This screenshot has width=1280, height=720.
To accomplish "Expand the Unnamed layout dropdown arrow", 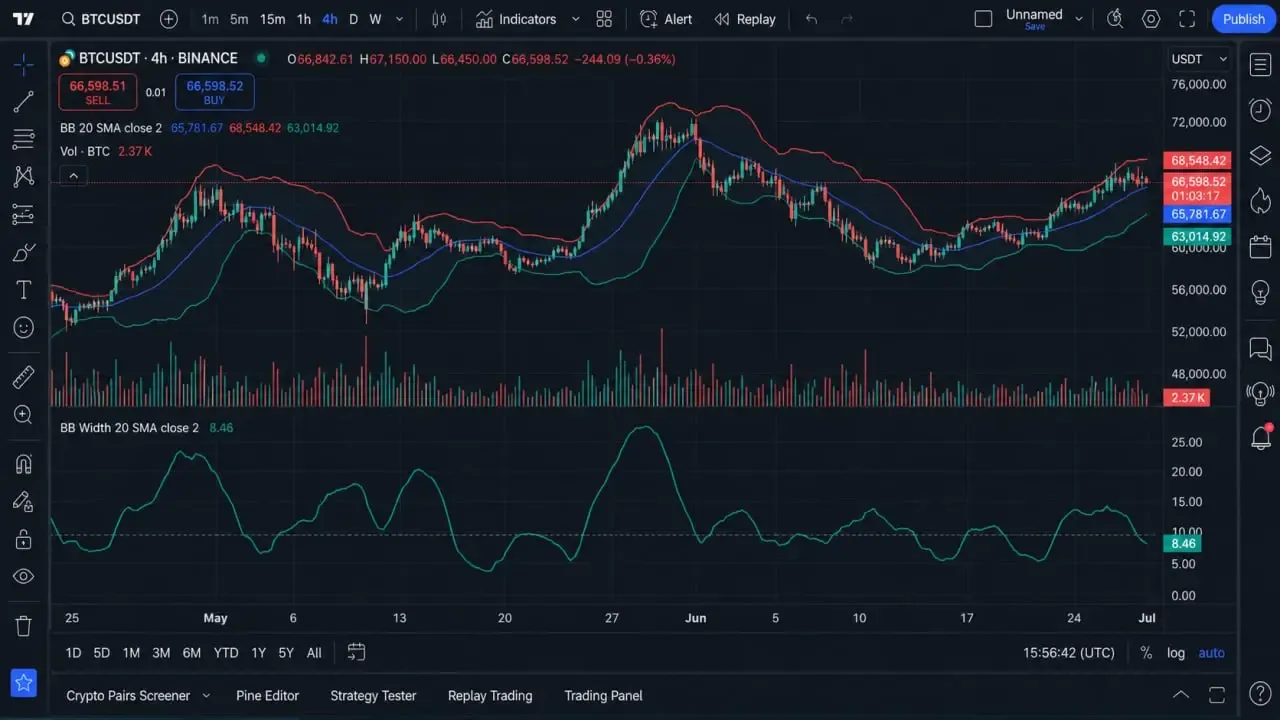I will pyautogui.click(x=1079, y=19).
